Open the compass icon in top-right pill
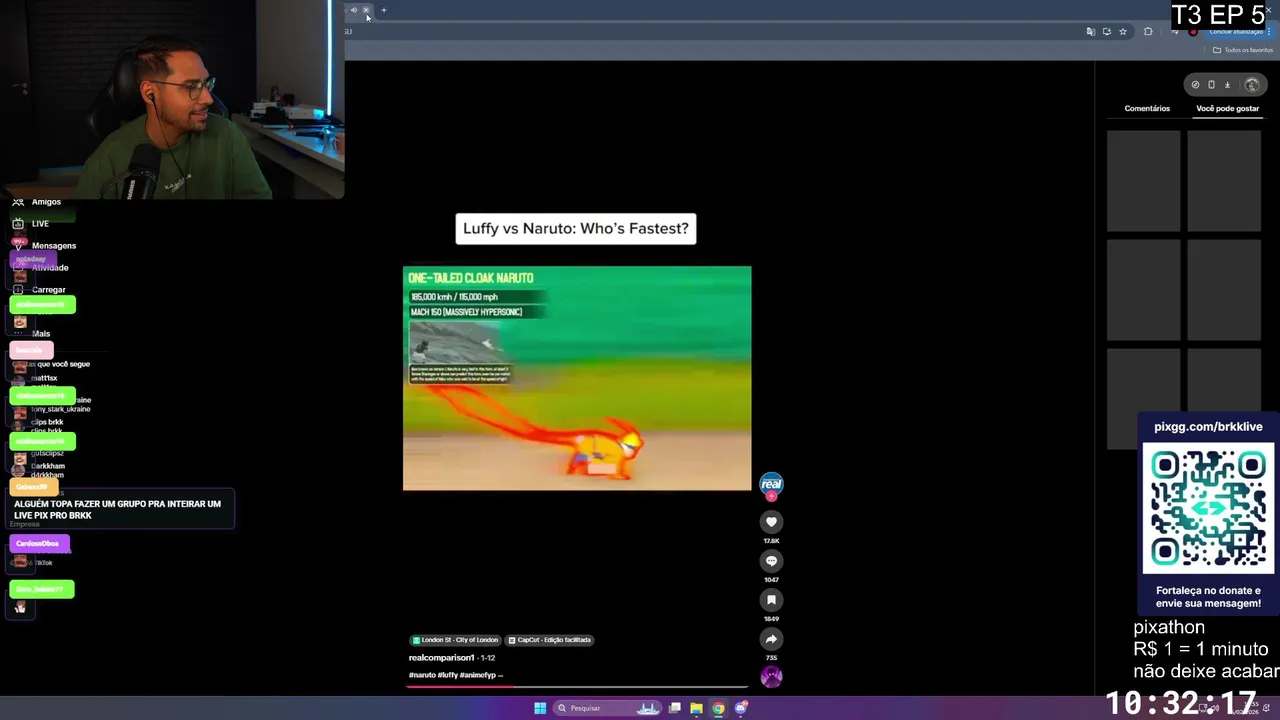The width and height of the screenshot is (1280, 720). pyautogui.click(x=1195, y=85)
